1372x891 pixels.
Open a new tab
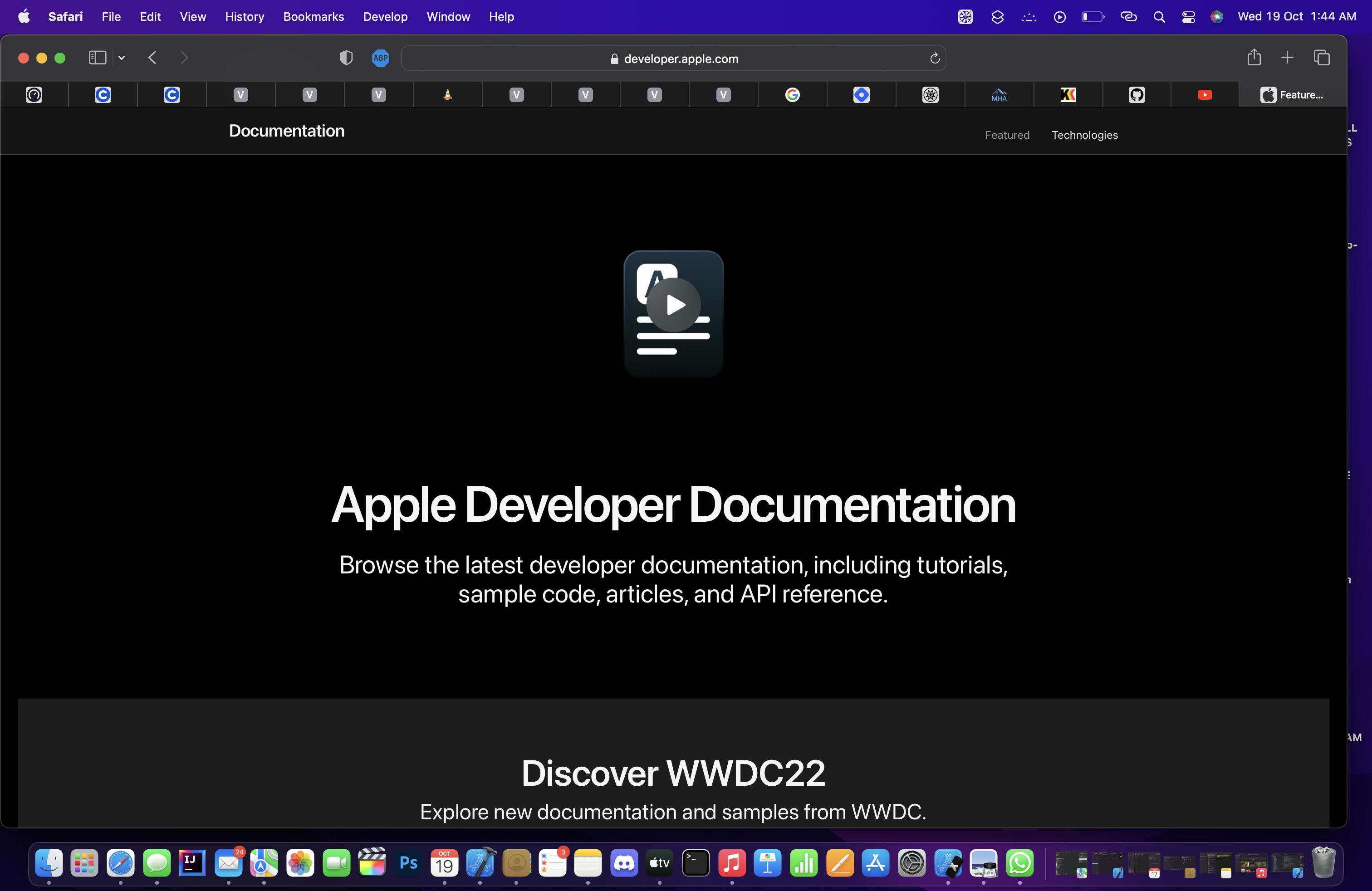point(1287,58)
